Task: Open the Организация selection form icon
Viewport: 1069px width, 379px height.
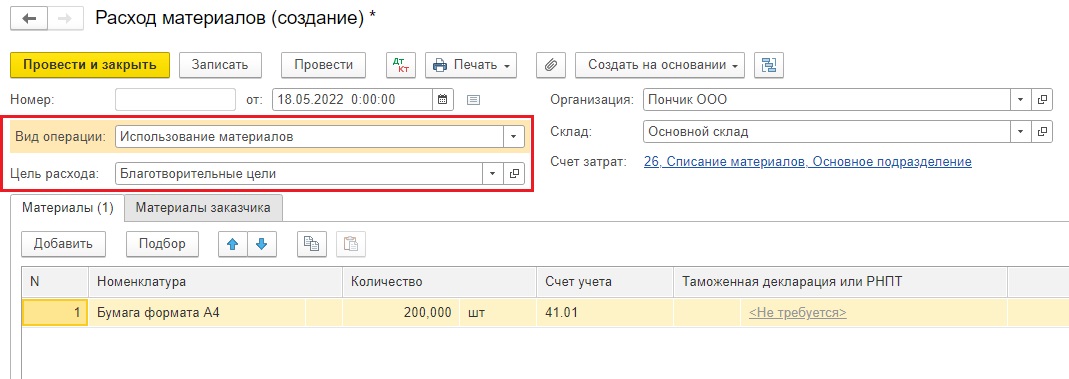Action: coord(1041,100)
